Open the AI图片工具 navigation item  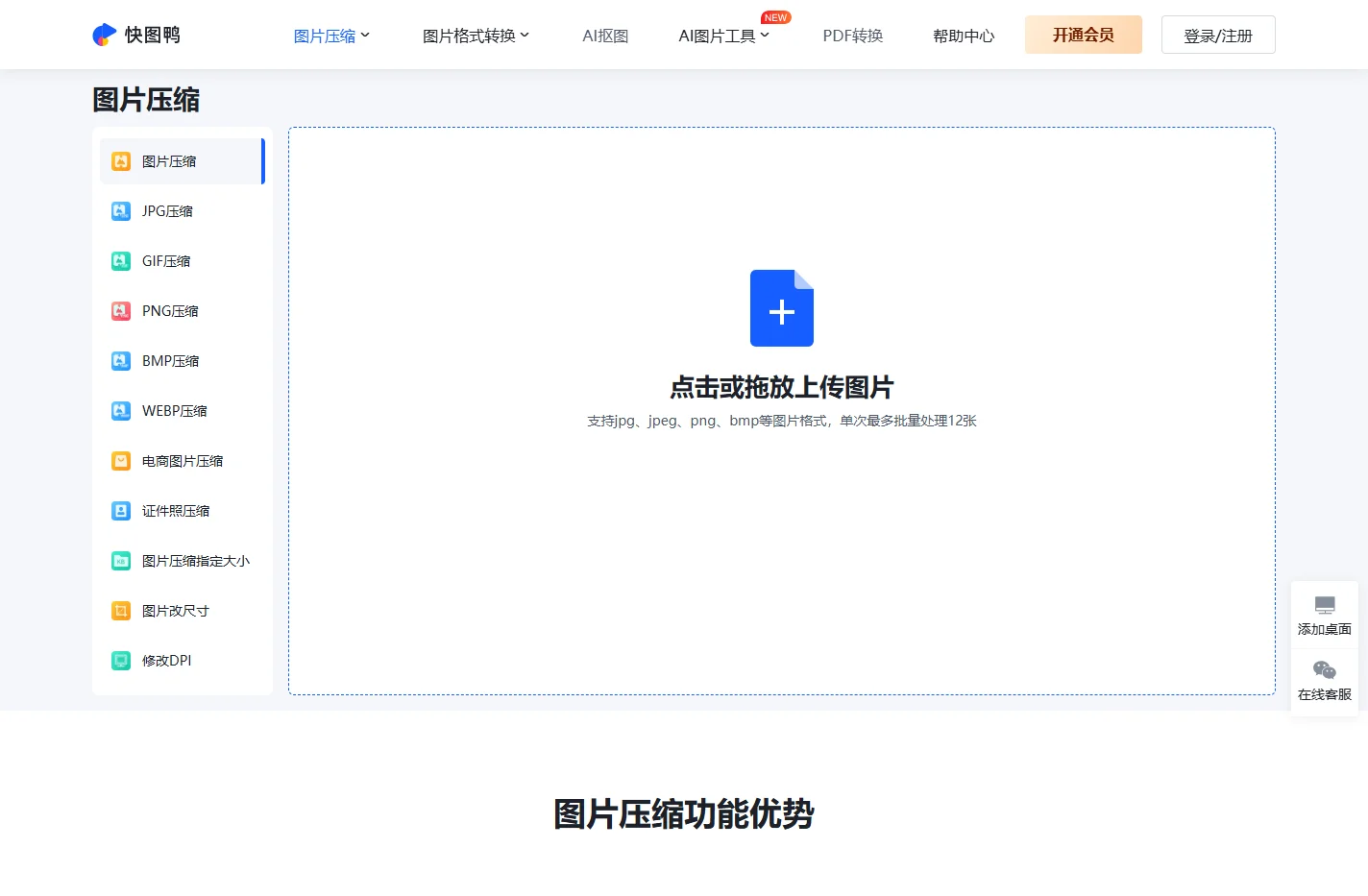pyautogui.click(x=717, y=36)
